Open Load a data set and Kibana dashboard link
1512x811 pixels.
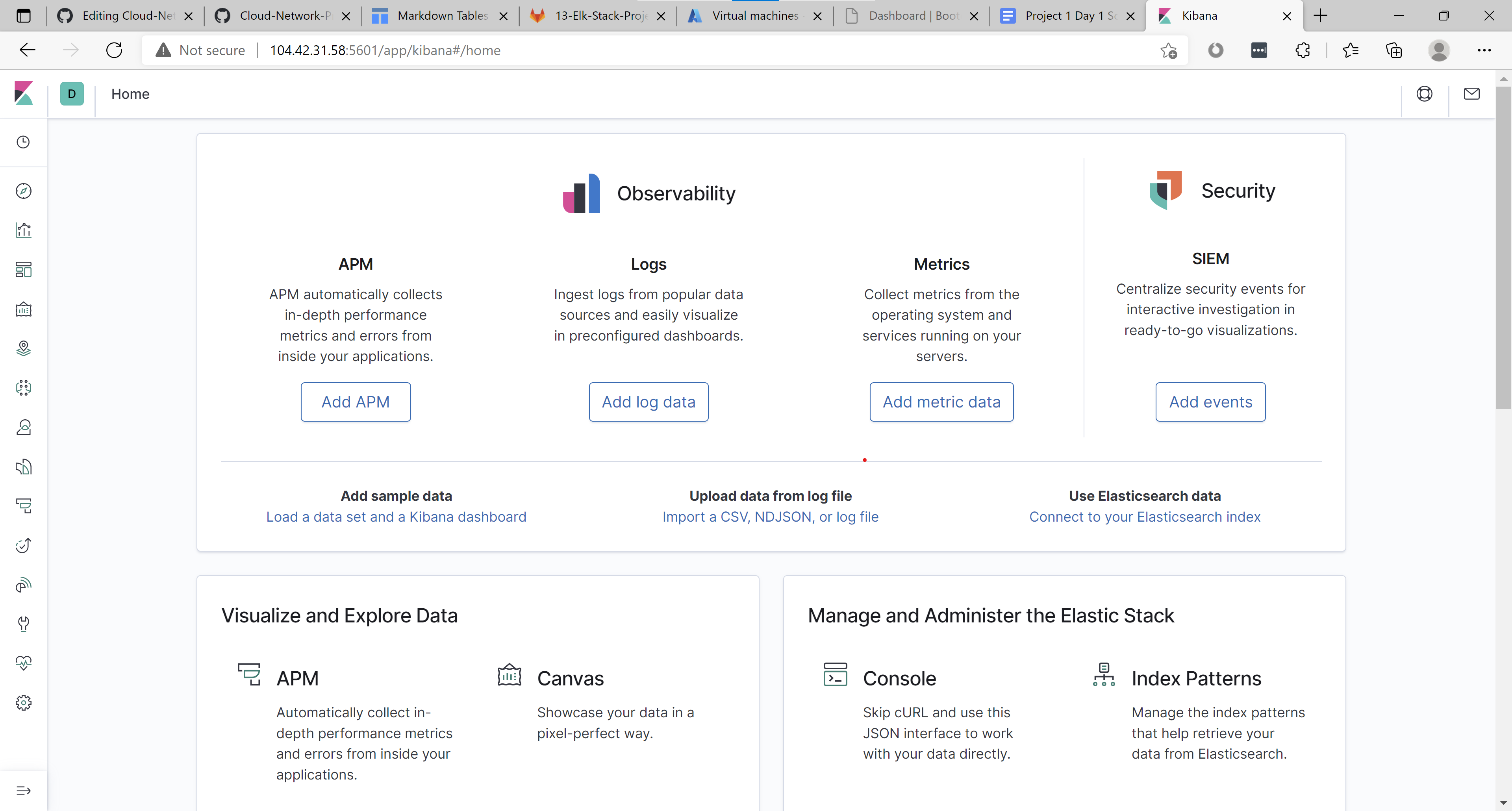tap(396, 517)
